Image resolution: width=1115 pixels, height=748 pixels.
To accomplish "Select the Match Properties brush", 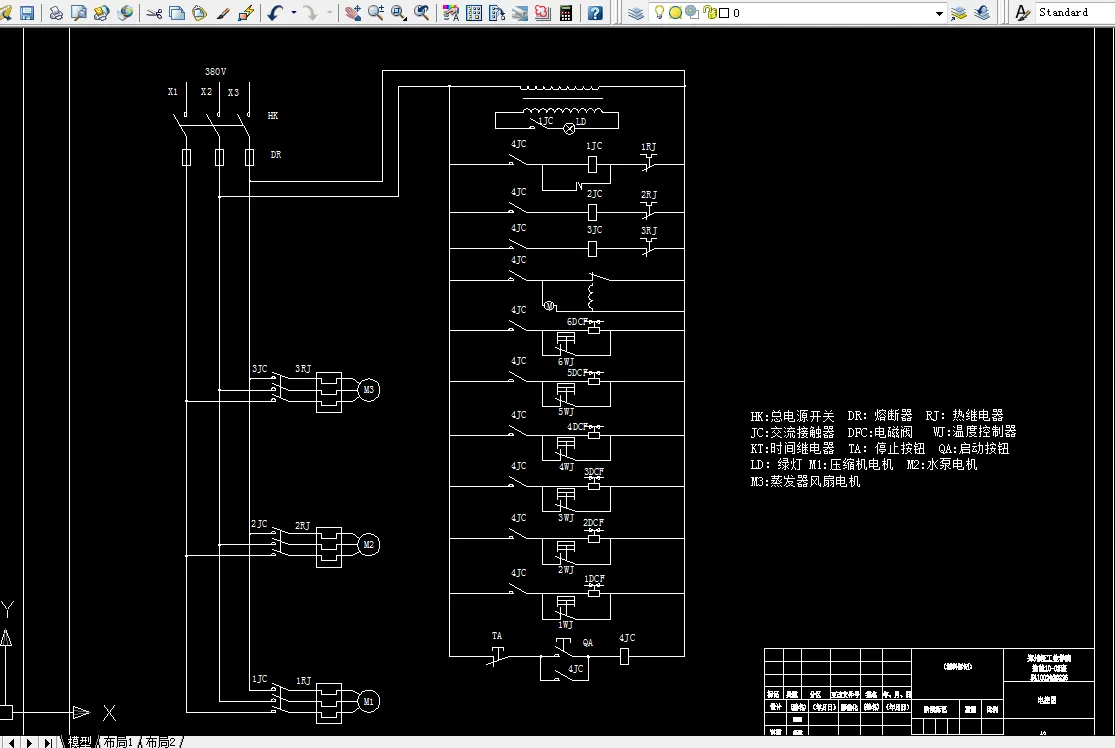I will 223,13.
